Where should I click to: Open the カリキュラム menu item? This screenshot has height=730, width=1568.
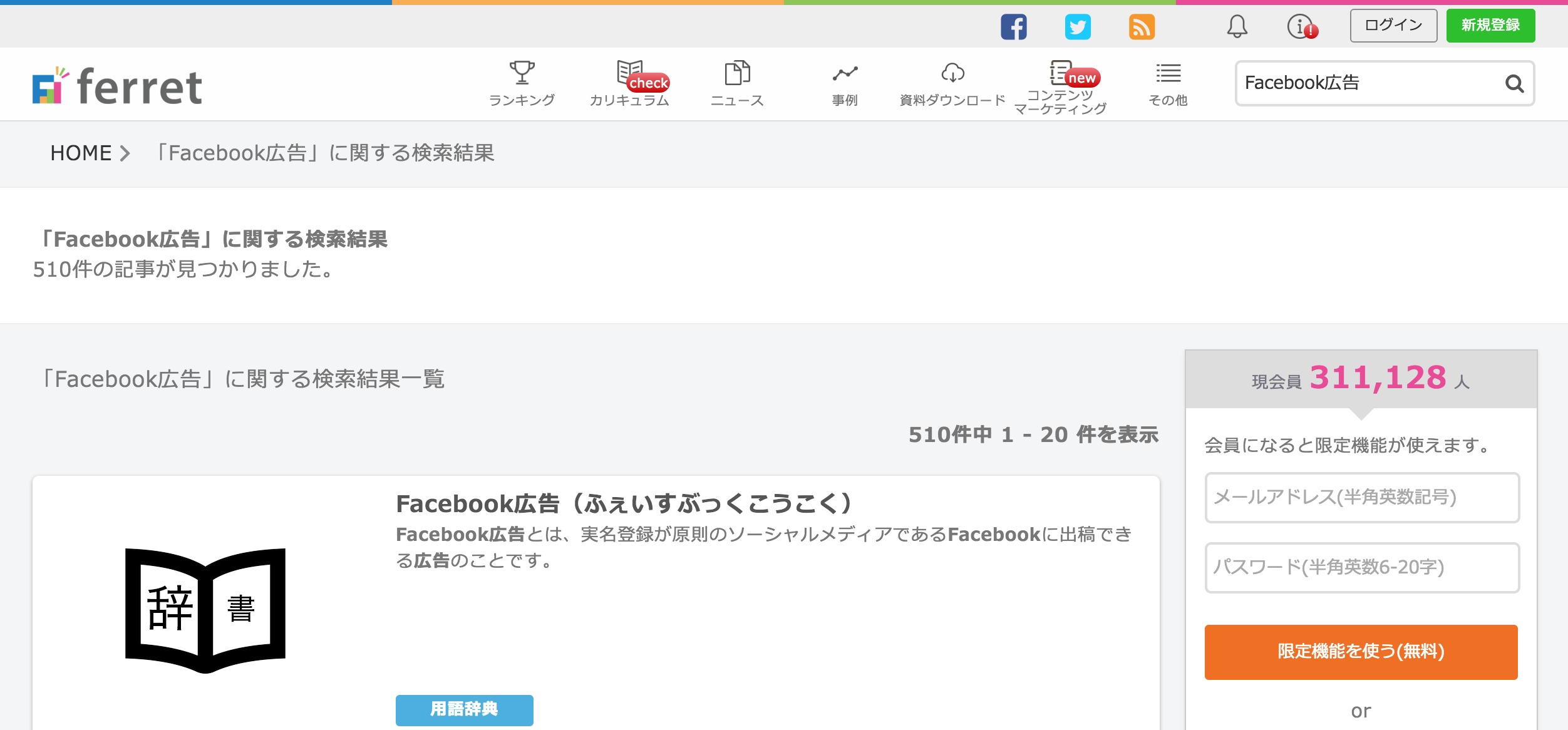pos(629,85)
